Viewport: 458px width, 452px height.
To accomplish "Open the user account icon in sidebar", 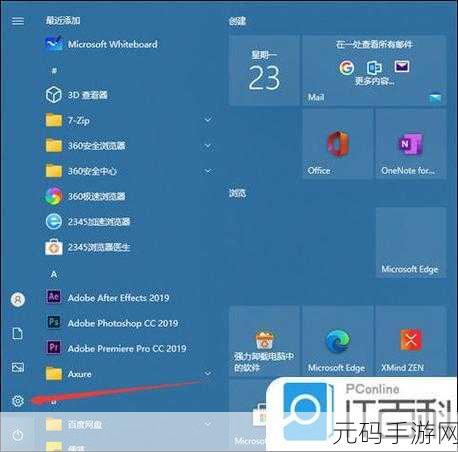I will click(18, 299).
